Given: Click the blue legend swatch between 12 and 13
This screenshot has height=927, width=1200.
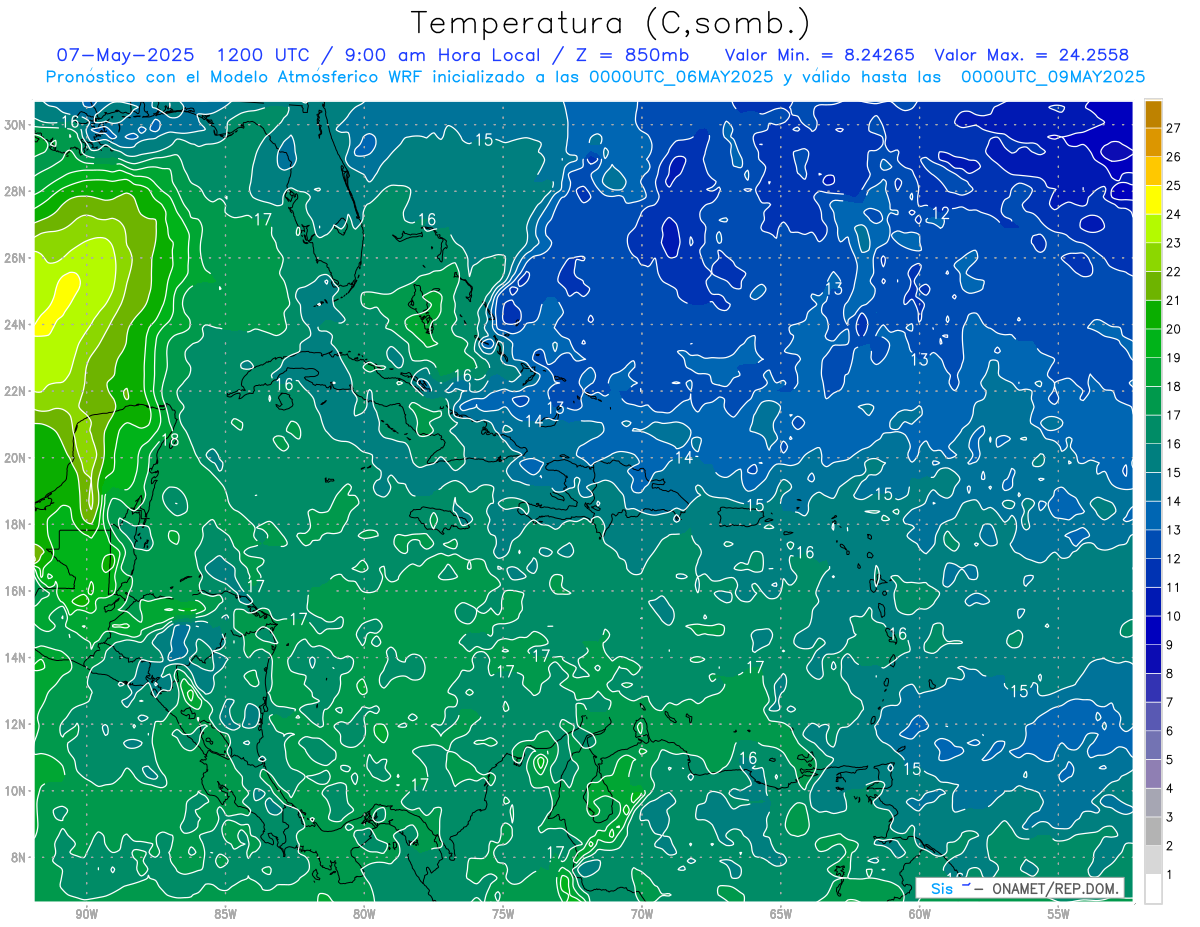Looking at the screenshot, I should [x=1153, y=544].
